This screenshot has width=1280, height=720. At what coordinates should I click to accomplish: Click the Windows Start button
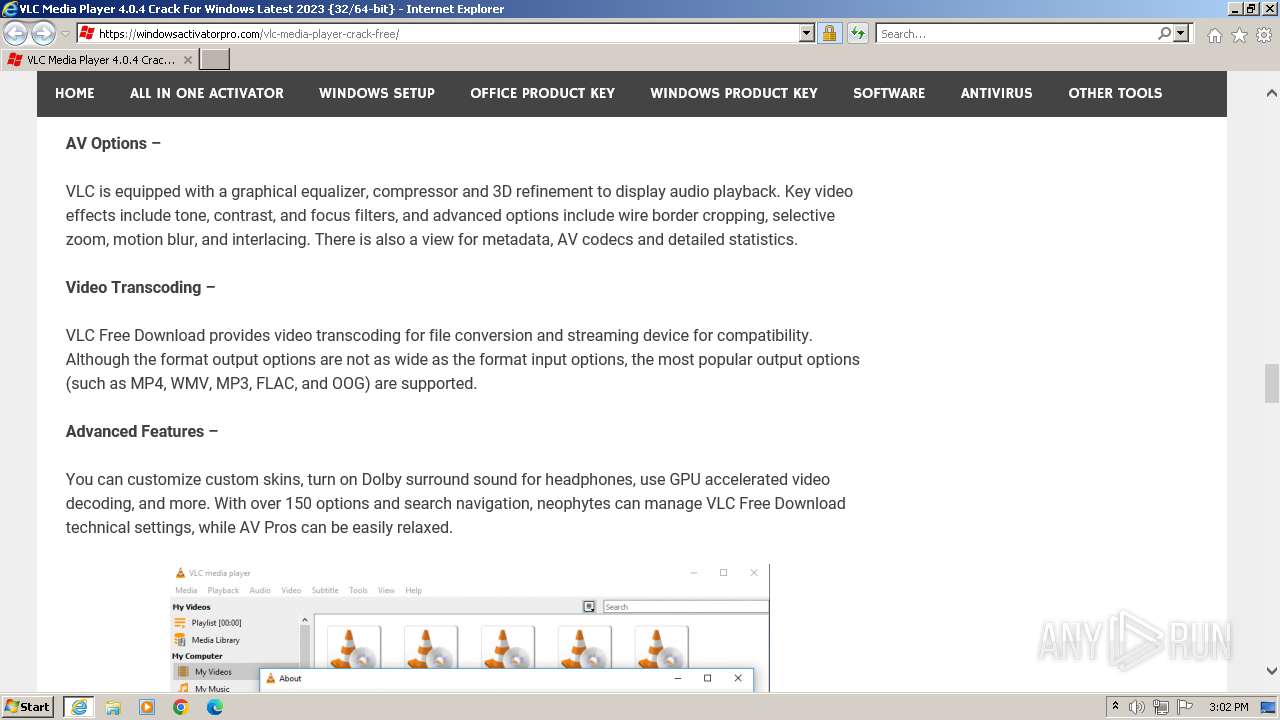tap(27, 707)
